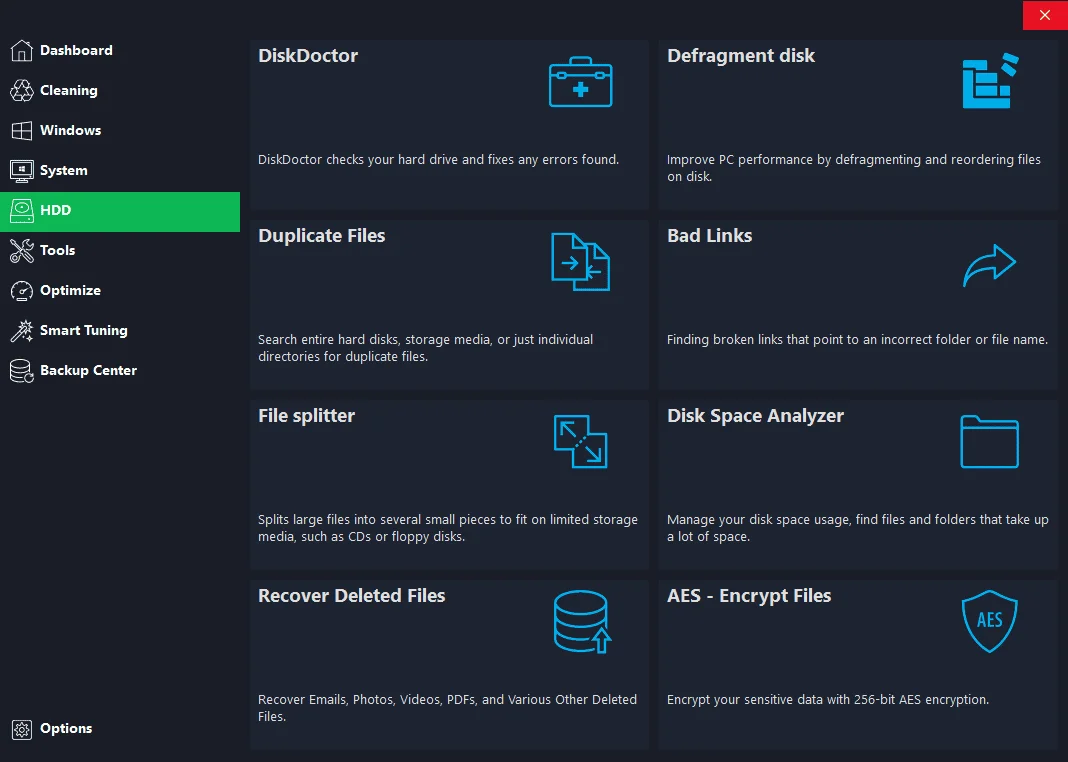
Task: Click the Duplicate Files documents icon
Action: pyautogui.click(x=580, y=262)
